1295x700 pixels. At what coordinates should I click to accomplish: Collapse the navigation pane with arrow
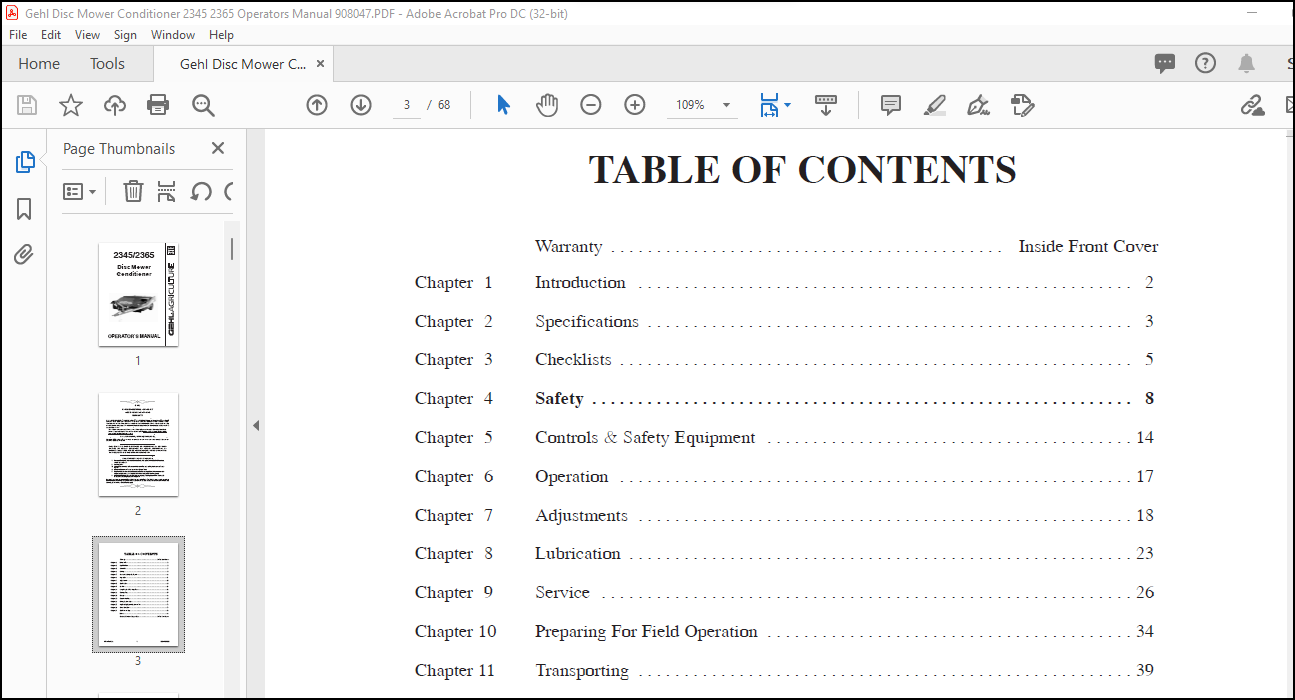(255, 425)
